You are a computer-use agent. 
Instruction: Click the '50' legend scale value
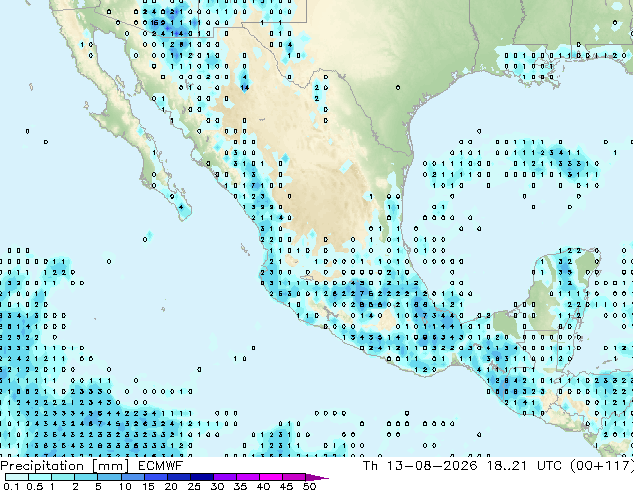coord(310,486)
